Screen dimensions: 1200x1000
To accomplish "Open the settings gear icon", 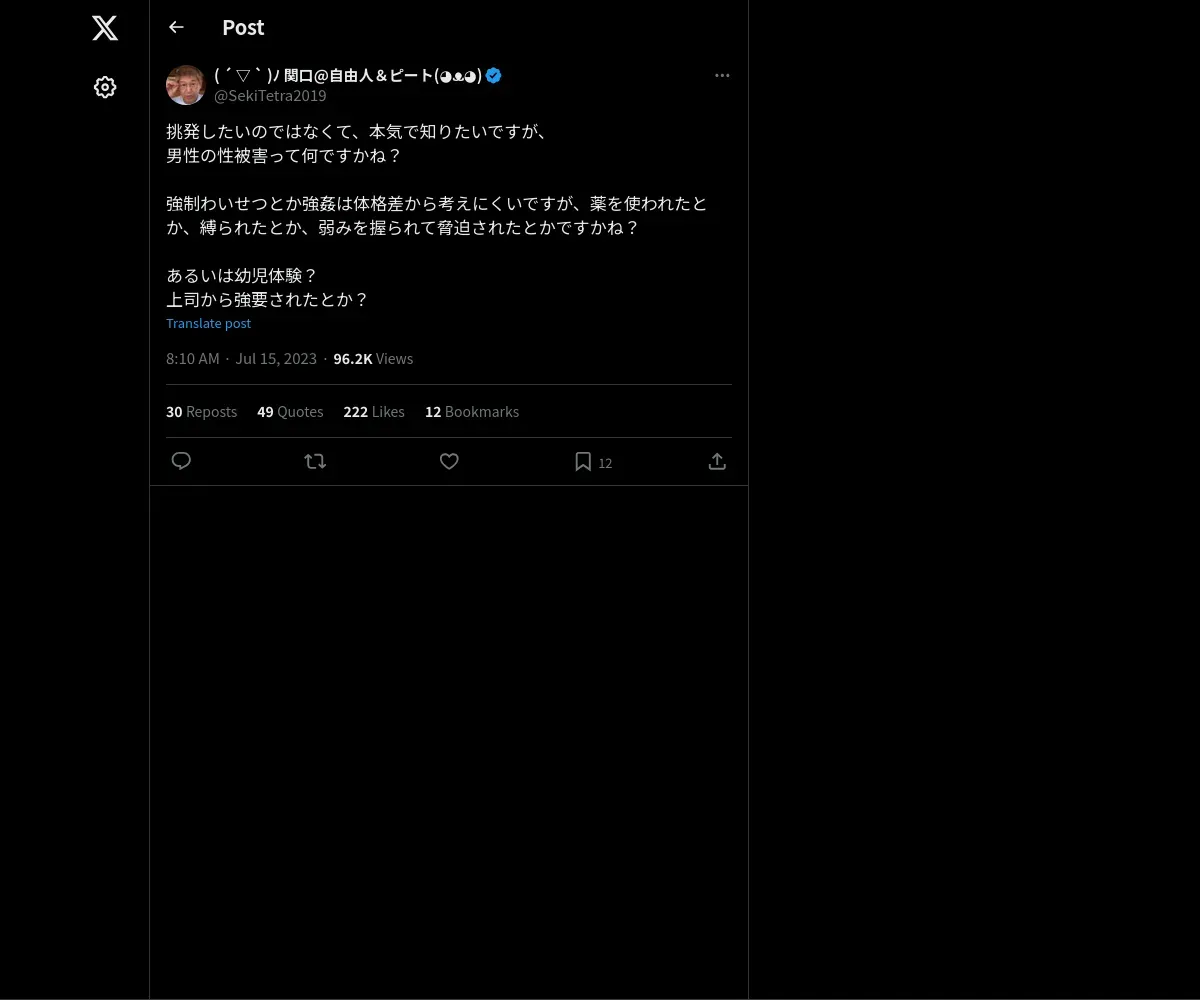I will point(105,87).
